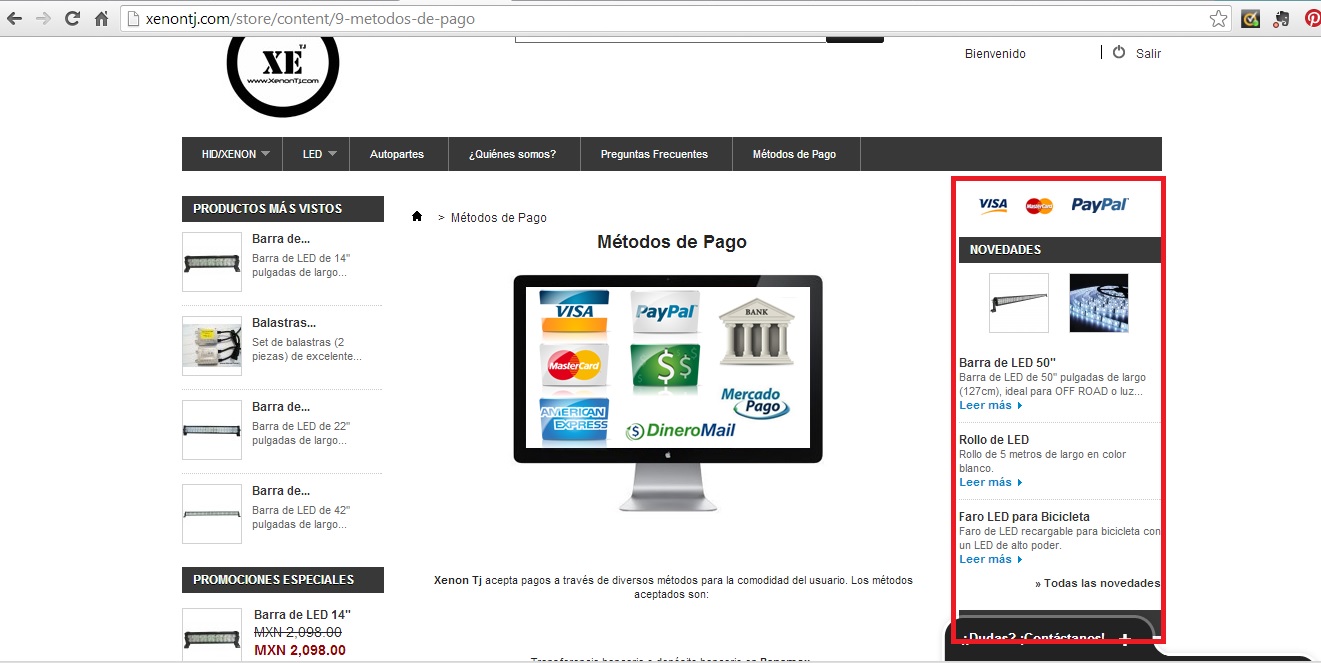The height and width of the screenshot is (663, 1321).
Task: Click the MXN 2,098.00 red price
Action: [298, 650]
